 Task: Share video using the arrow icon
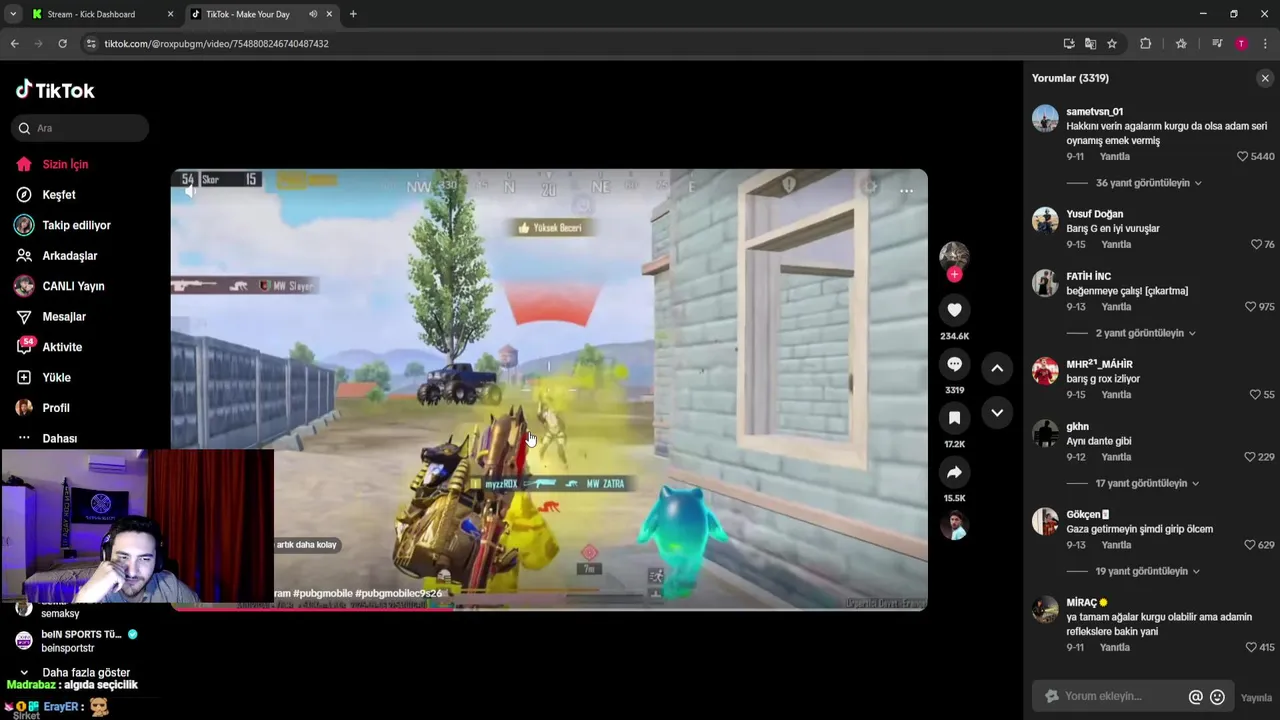click(x=954, y=472)
